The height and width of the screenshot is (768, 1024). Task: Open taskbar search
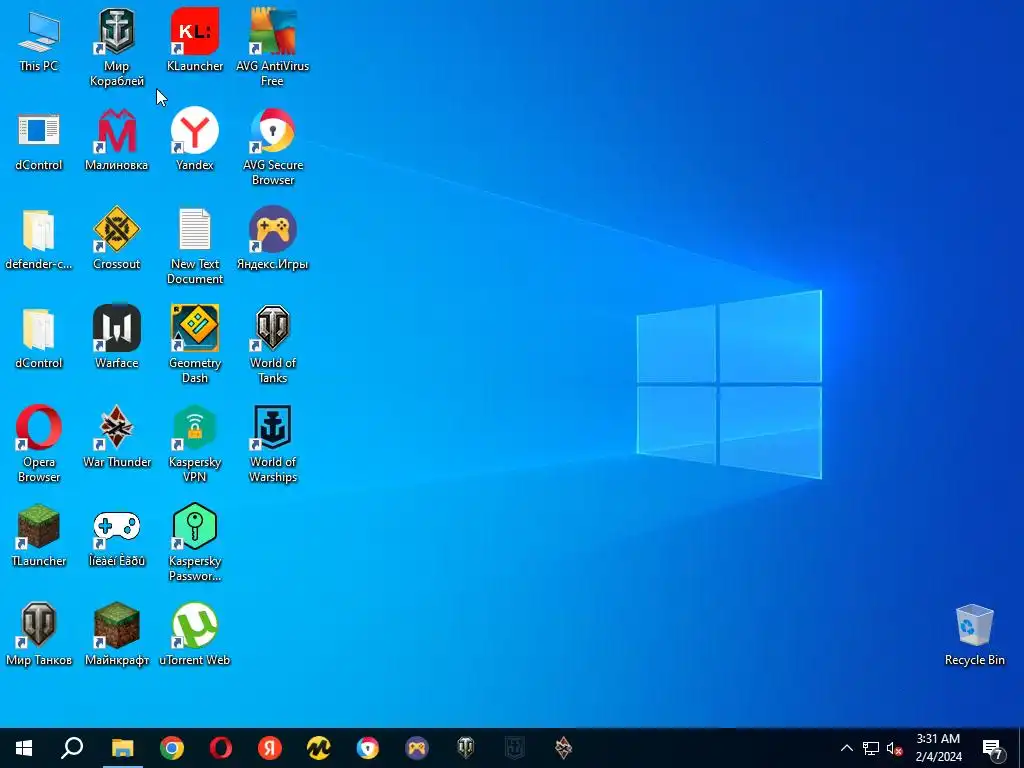pos(72,748)
